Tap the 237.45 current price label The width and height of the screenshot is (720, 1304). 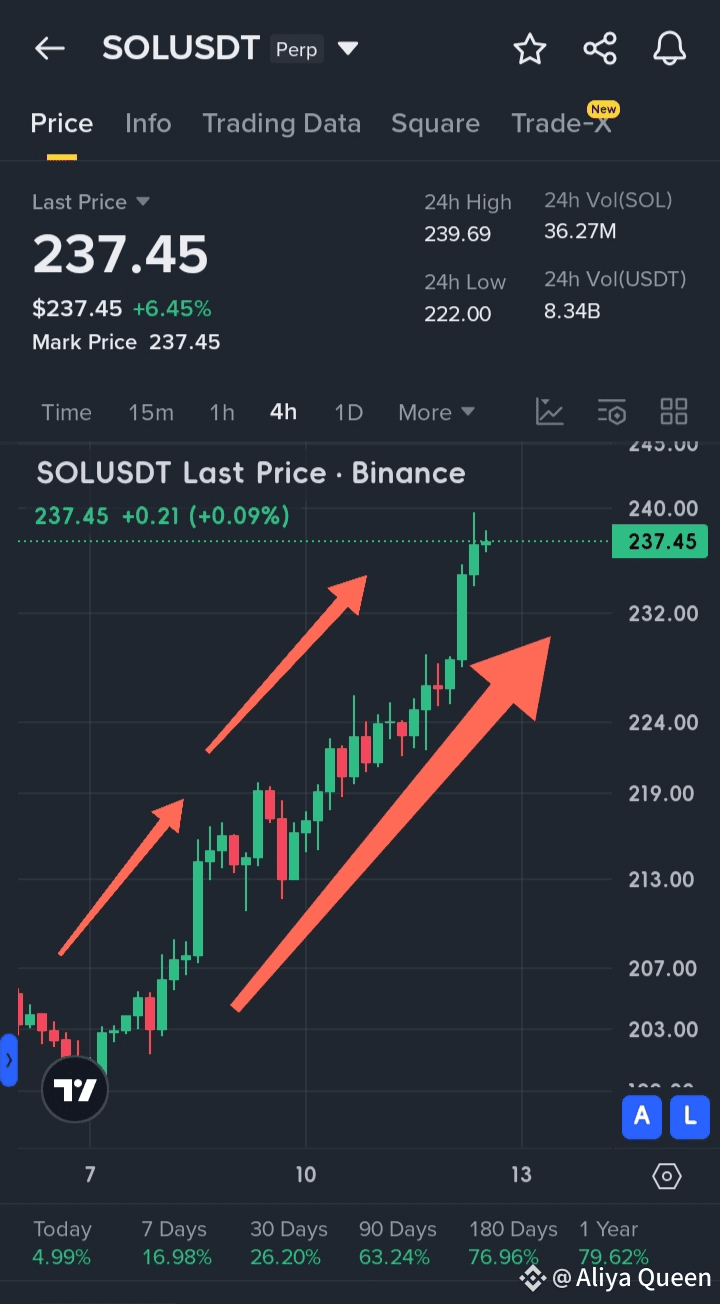(x=663, y=542)
